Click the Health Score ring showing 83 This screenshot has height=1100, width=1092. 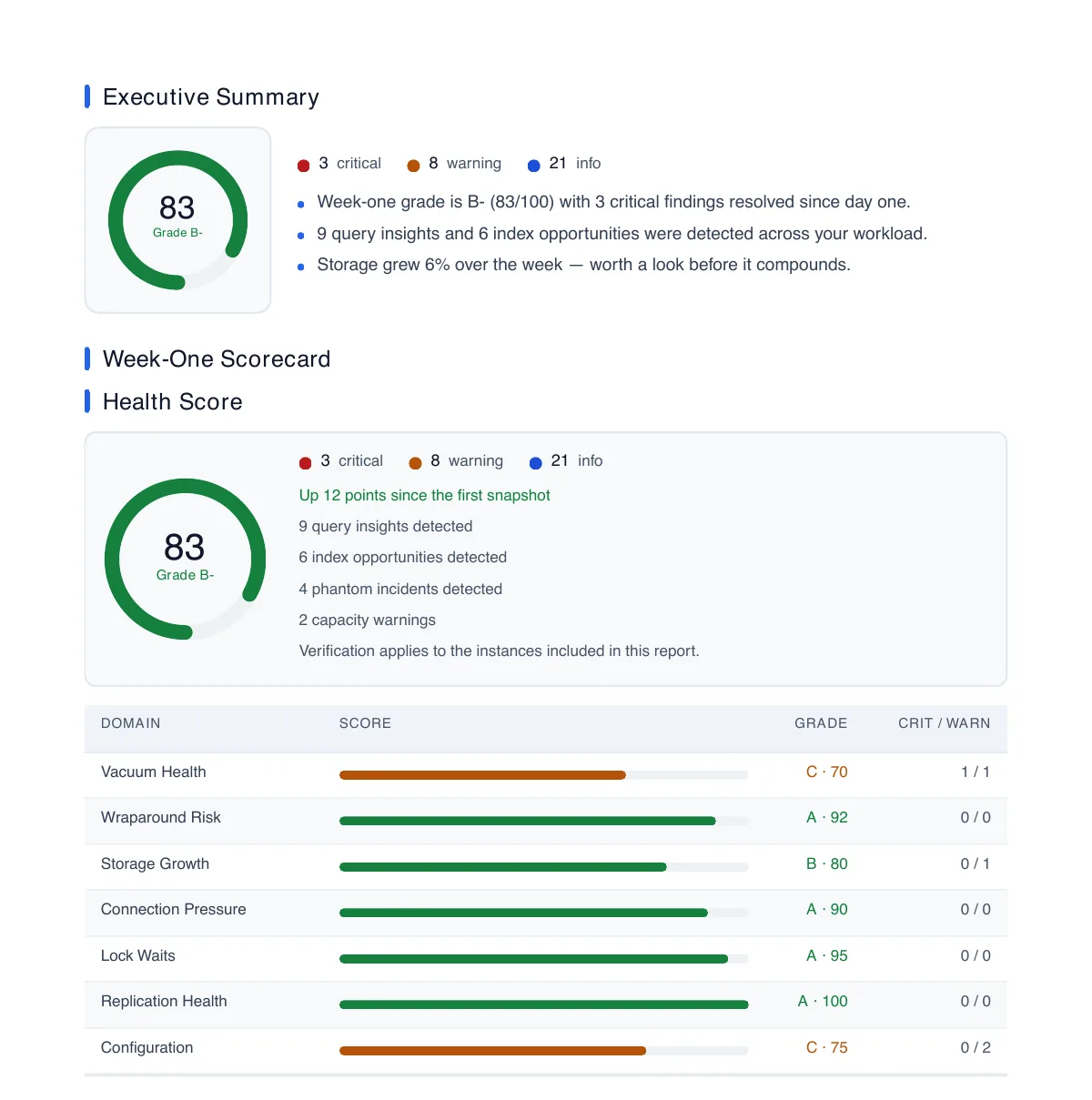(185, 559)
